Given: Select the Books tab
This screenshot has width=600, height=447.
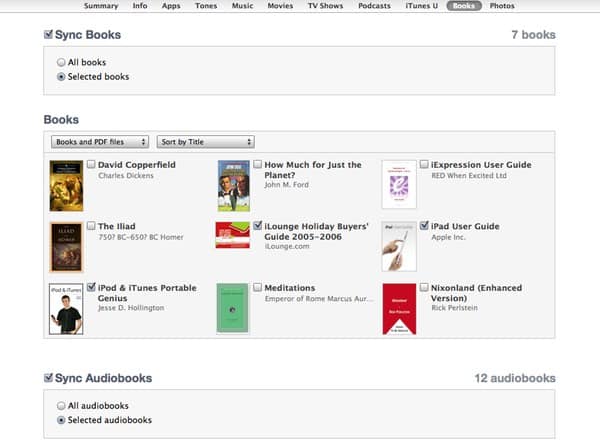Looking at the screenshot, I should click(x=464, y=6).
